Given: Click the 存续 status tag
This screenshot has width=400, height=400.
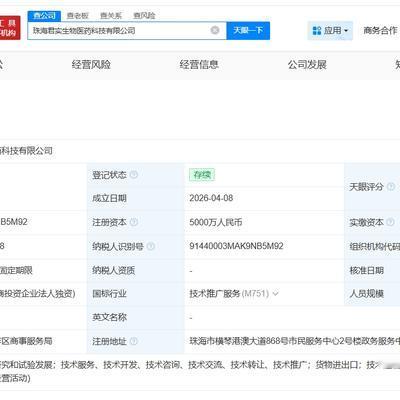Looking at the screenshot, I should 202,175.
